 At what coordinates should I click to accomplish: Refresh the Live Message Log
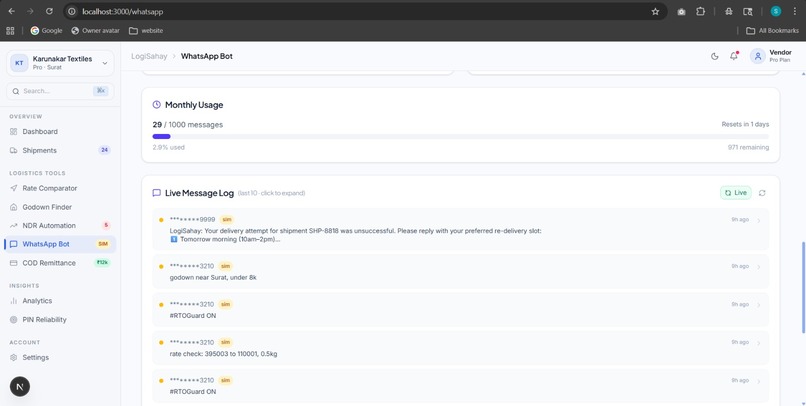point(762,193)
